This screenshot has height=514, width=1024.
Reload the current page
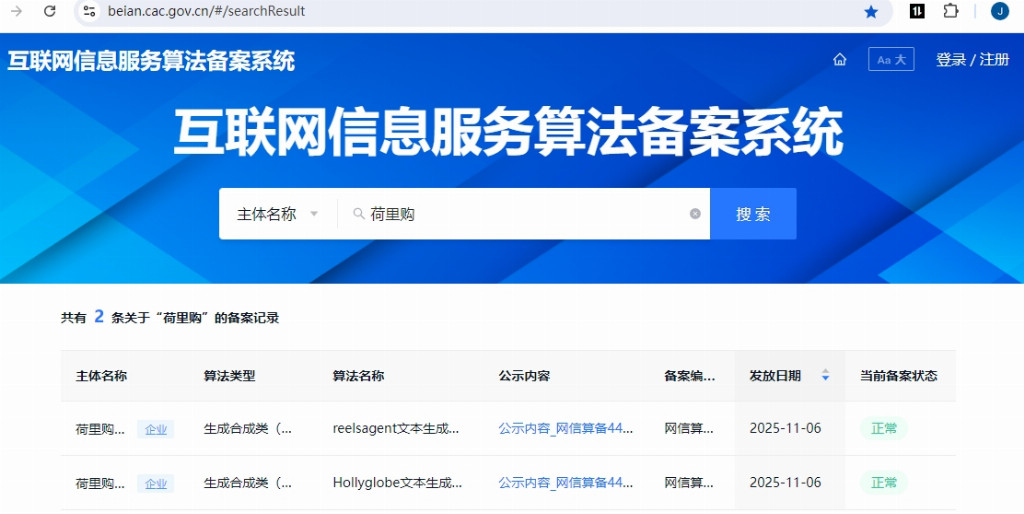[x=49, y=11]
